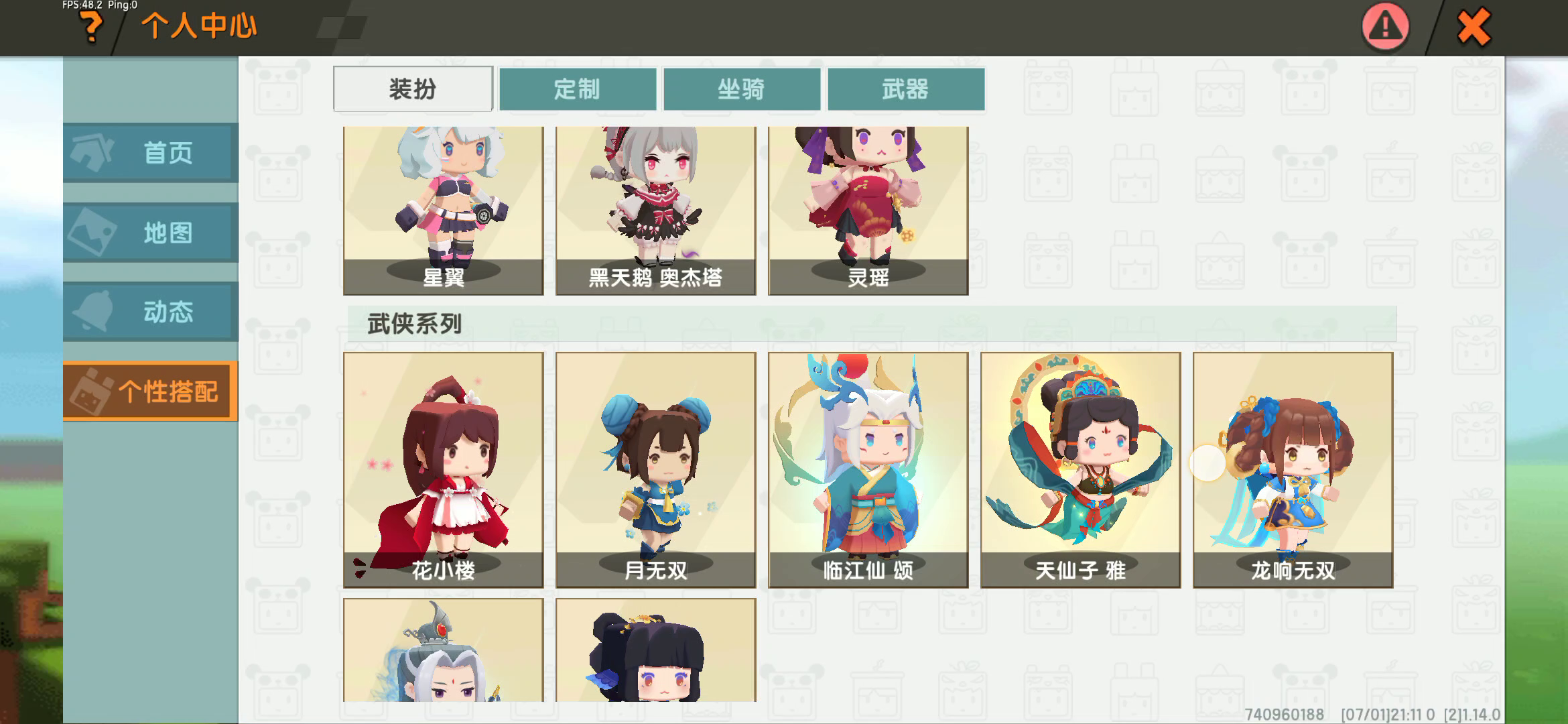The height and width of the screenshot is (724, 1568).
Task: Open the 首页 home sidebar item
Action: [x=150, y=153]
